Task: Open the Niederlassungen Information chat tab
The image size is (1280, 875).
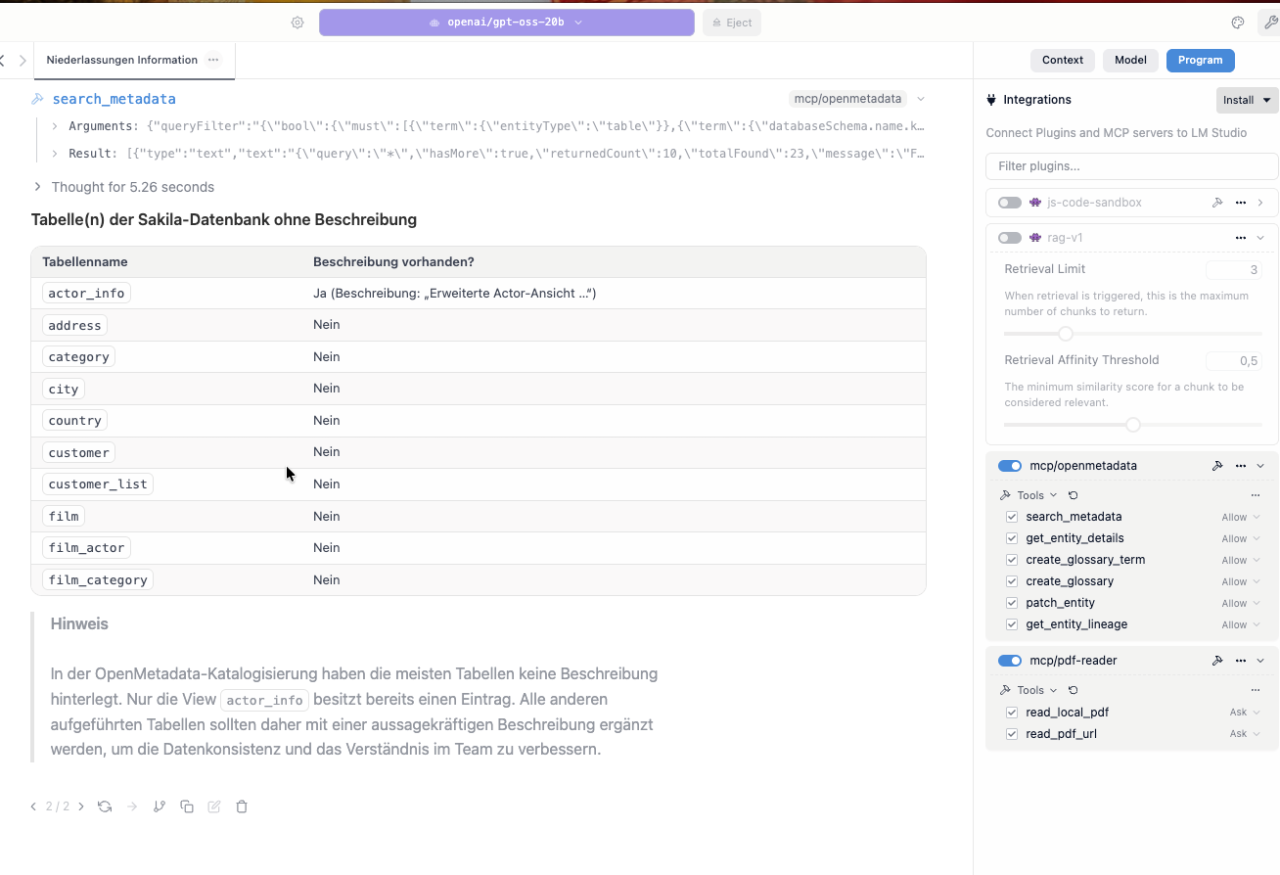Action: point(120,59)
